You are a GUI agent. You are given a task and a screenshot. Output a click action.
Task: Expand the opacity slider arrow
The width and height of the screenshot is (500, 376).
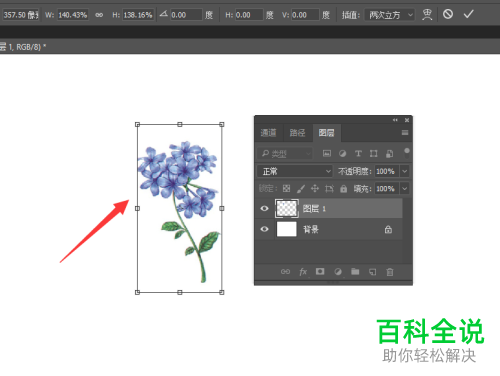(x=405, y=171)
